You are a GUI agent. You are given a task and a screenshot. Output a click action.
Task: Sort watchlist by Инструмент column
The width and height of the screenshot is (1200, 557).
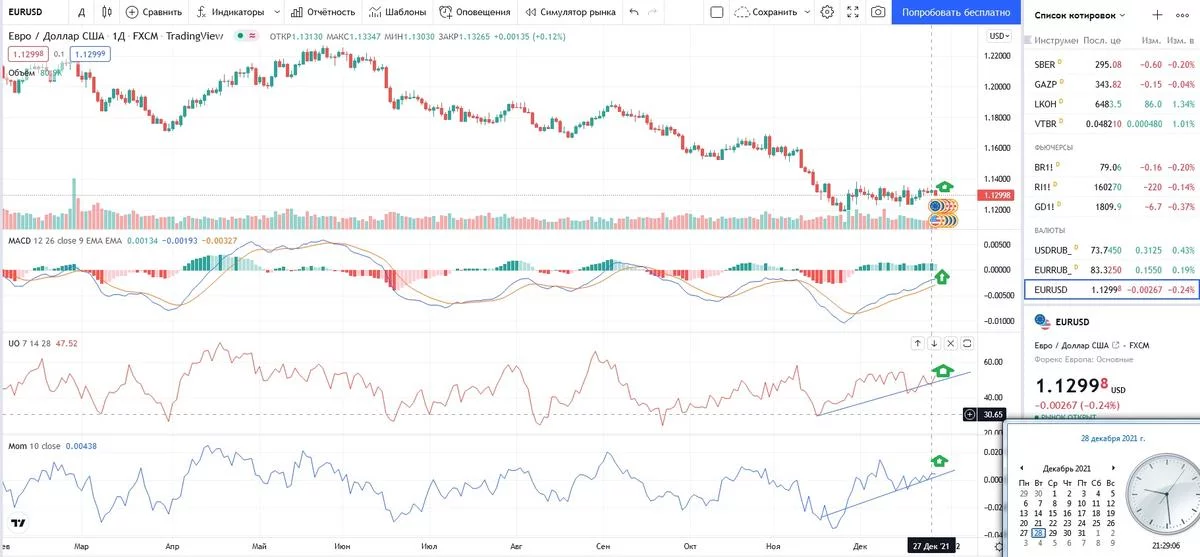(x=1056, y=41)
